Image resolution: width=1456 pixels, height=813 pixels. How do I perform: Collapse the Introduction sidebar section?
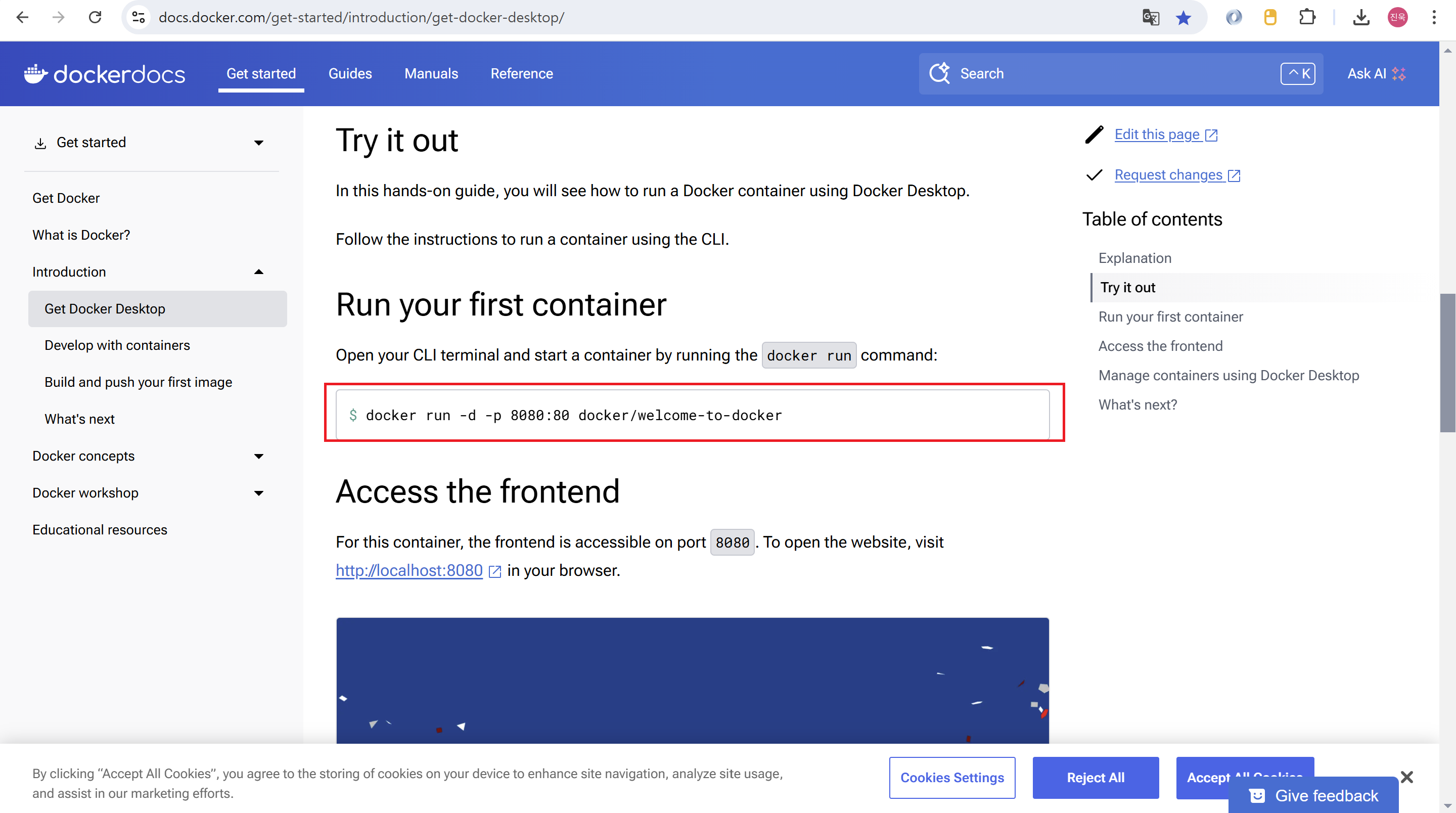click(259, 272)
